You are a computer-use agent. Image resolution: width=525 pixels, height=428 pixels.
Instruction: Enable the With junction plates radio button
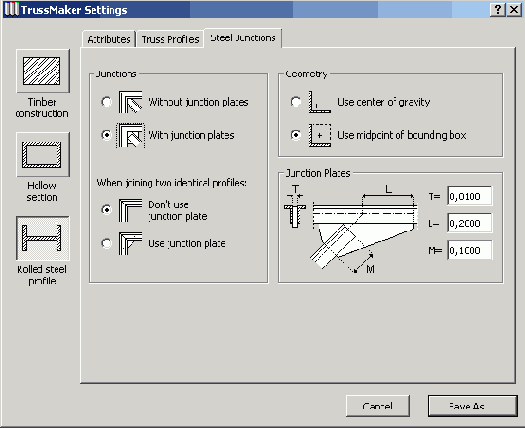pyautogui.click(x=106, y=135)
